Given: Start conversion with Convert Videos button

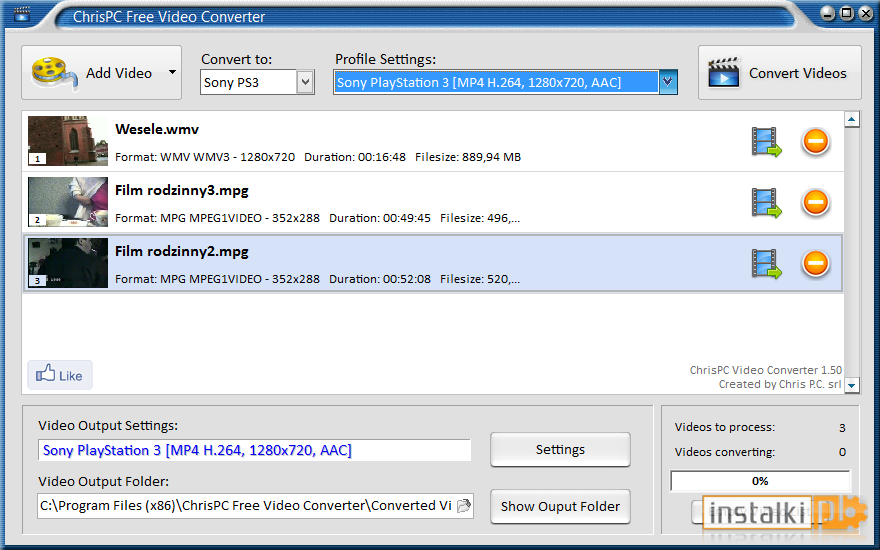Looking at the screenshot, I should [780, 73].
